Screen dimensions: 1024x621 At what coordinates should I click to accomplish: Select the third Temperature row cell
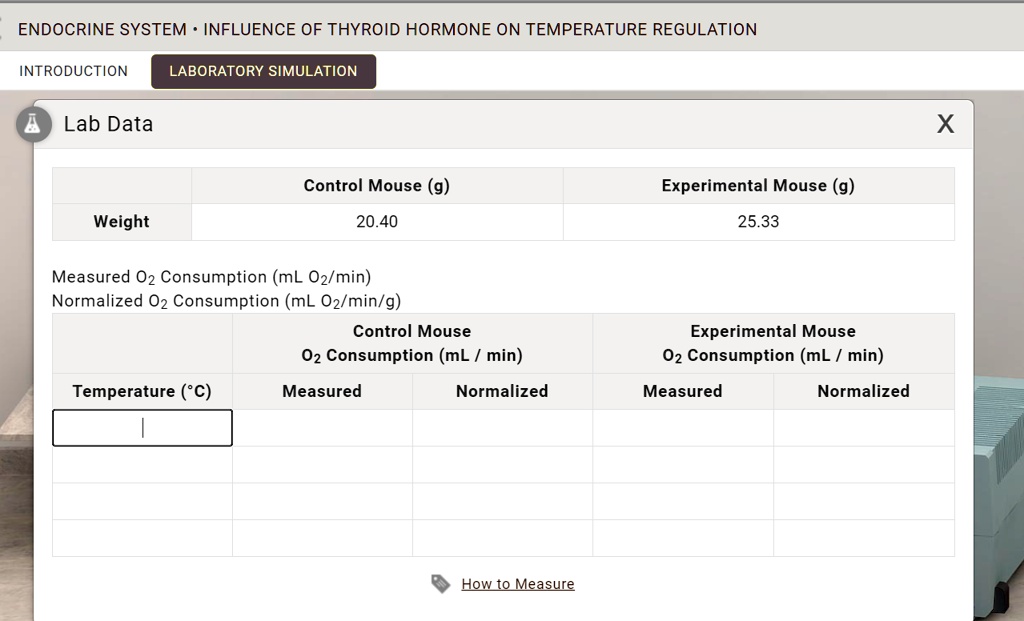point(141,501)
